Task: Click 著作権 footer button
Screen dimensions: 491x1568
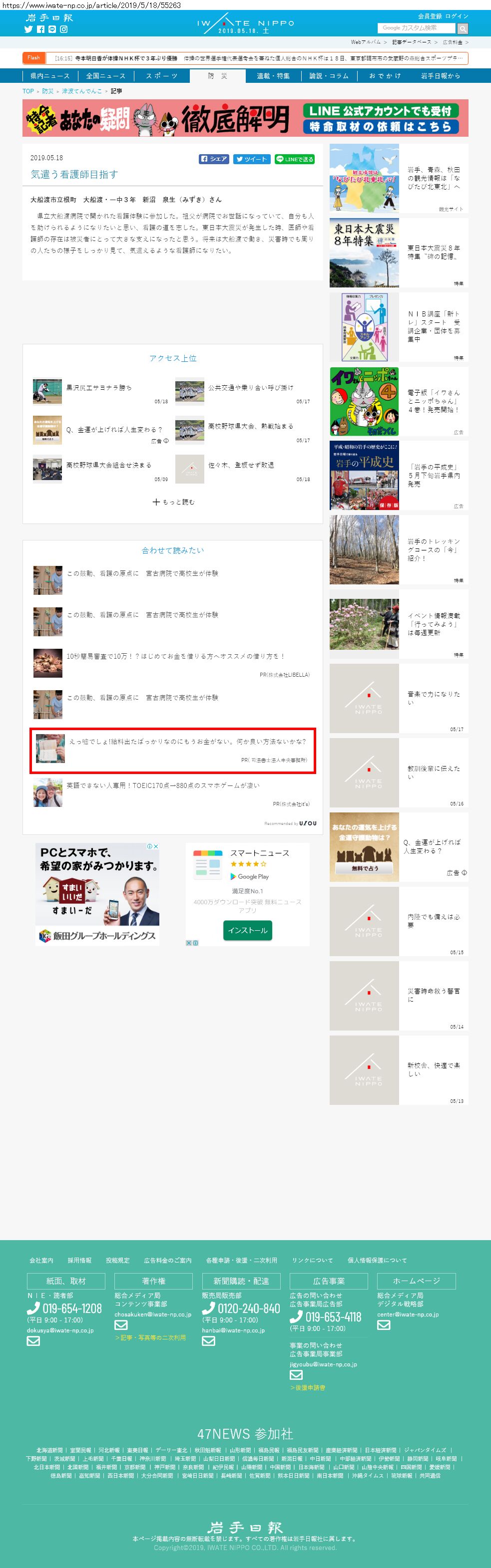Action: [x=153, y=1281]
